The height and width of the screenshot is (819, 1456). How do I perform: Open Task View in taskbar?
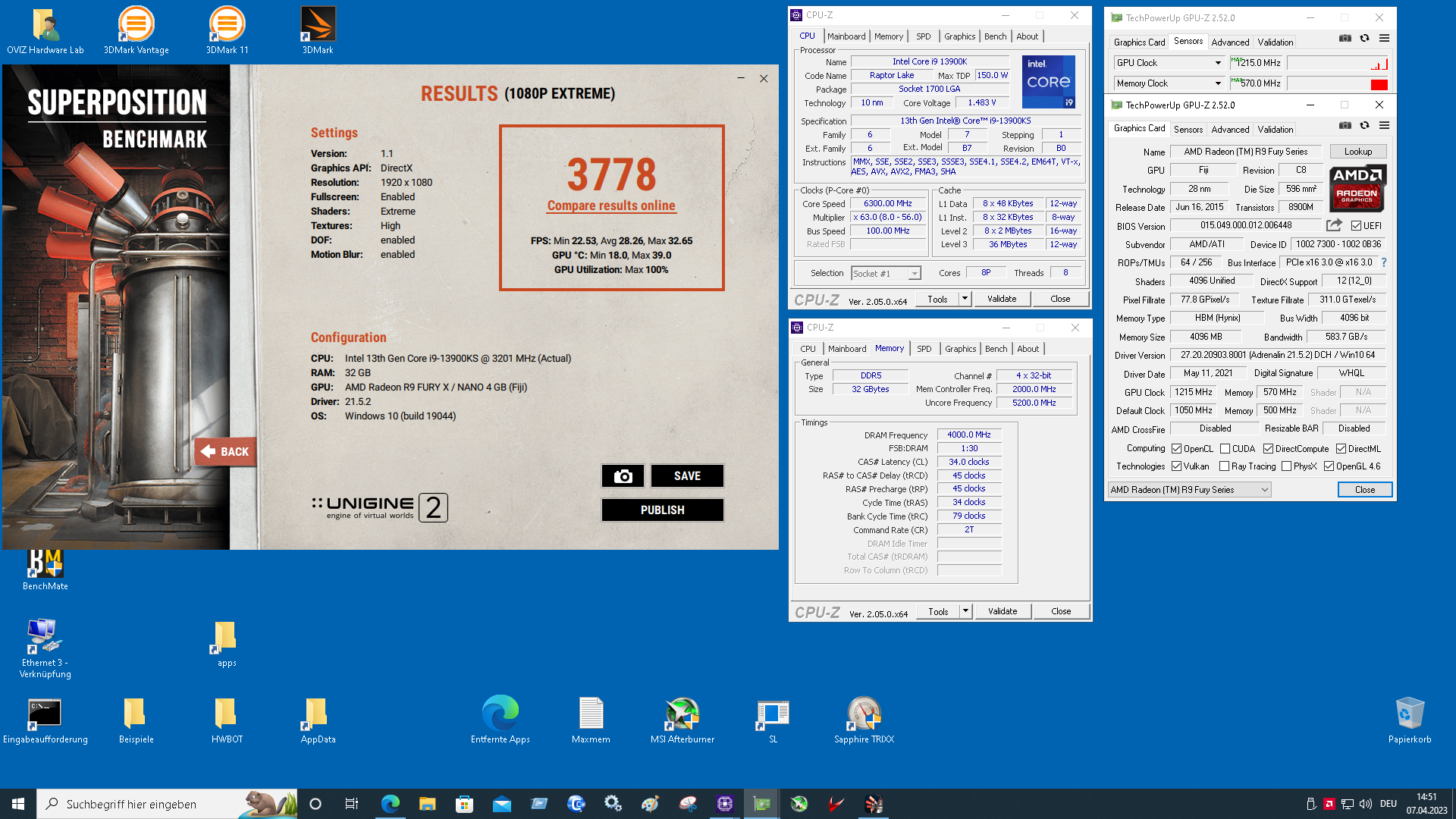point(352,804)
